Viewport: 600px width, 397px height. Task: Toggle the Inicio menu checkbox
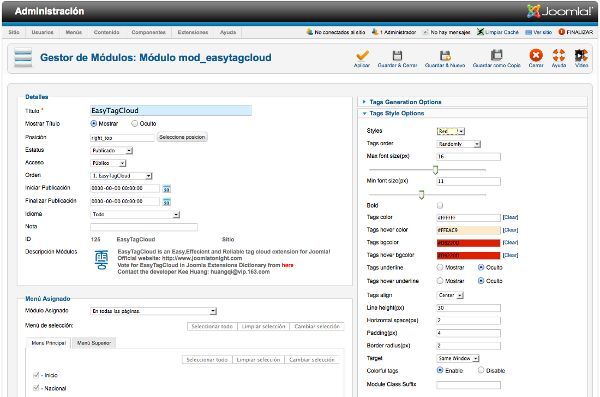click(36, 375)
